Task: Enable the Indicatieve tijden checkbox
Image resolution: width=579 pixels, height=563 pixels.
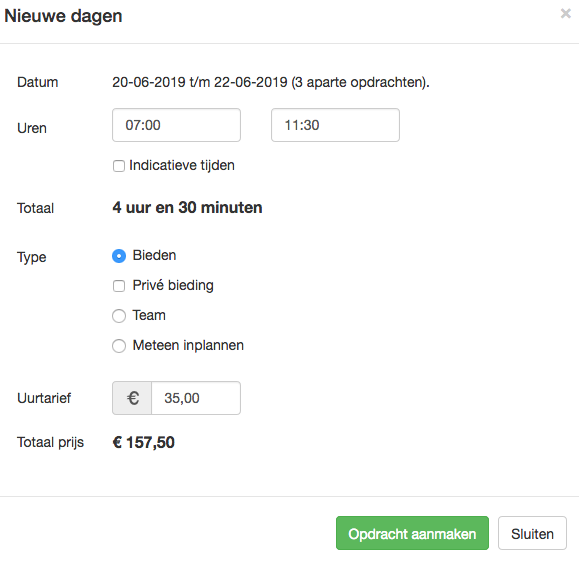Action: tap(119, 166)
